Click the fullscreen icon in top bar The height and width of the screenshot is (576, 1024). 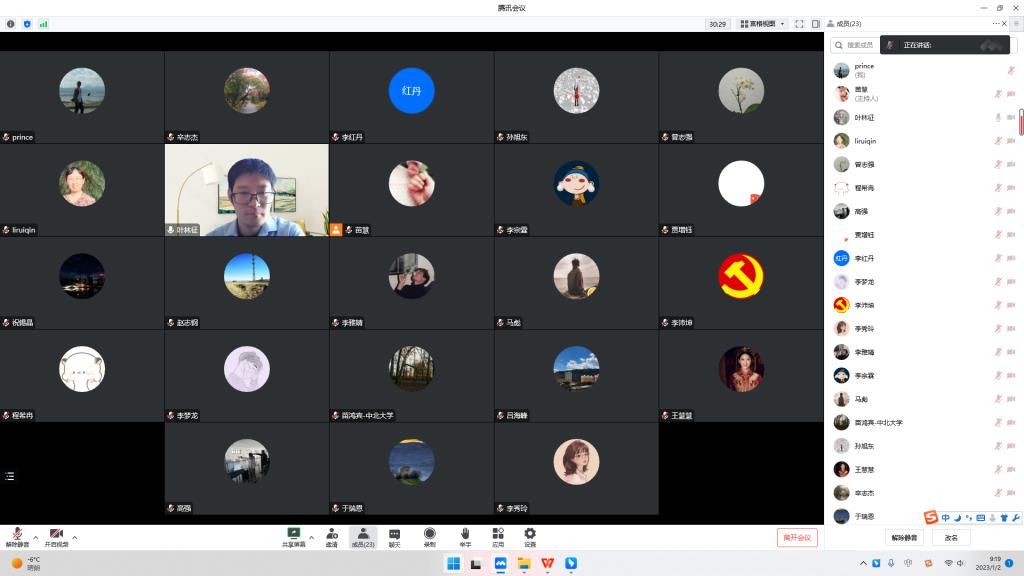800,23
